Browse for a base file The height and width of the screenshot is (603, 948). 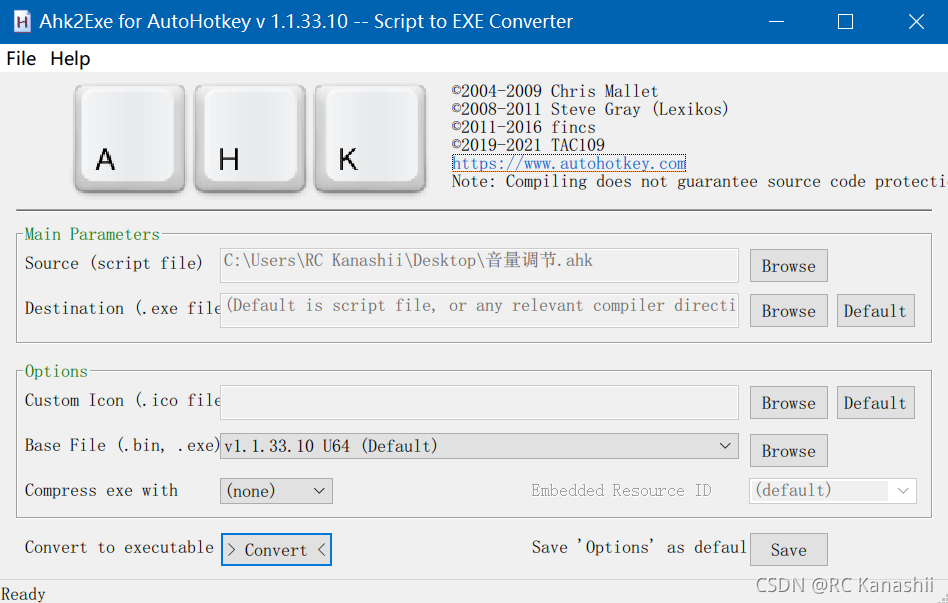pos(788,451)
